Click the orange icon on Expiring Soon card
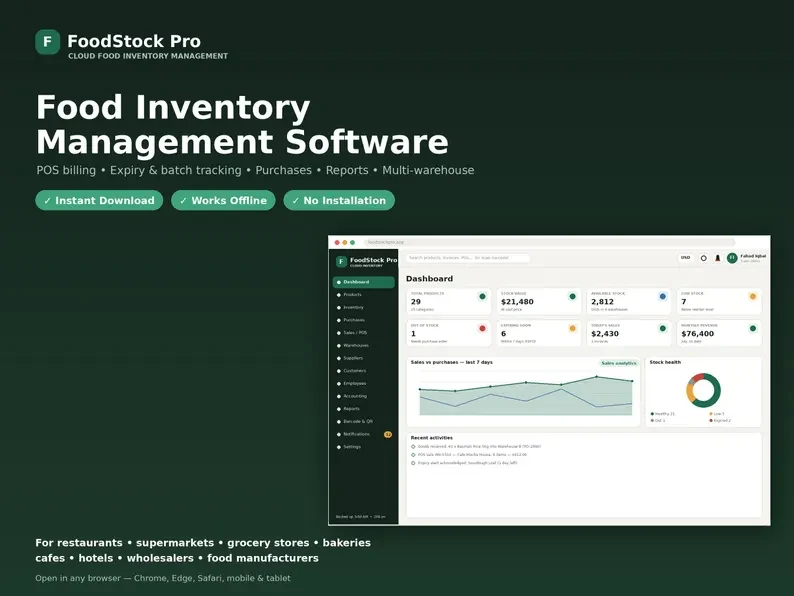This screenshot has width=794, height=596. [572, 329]
